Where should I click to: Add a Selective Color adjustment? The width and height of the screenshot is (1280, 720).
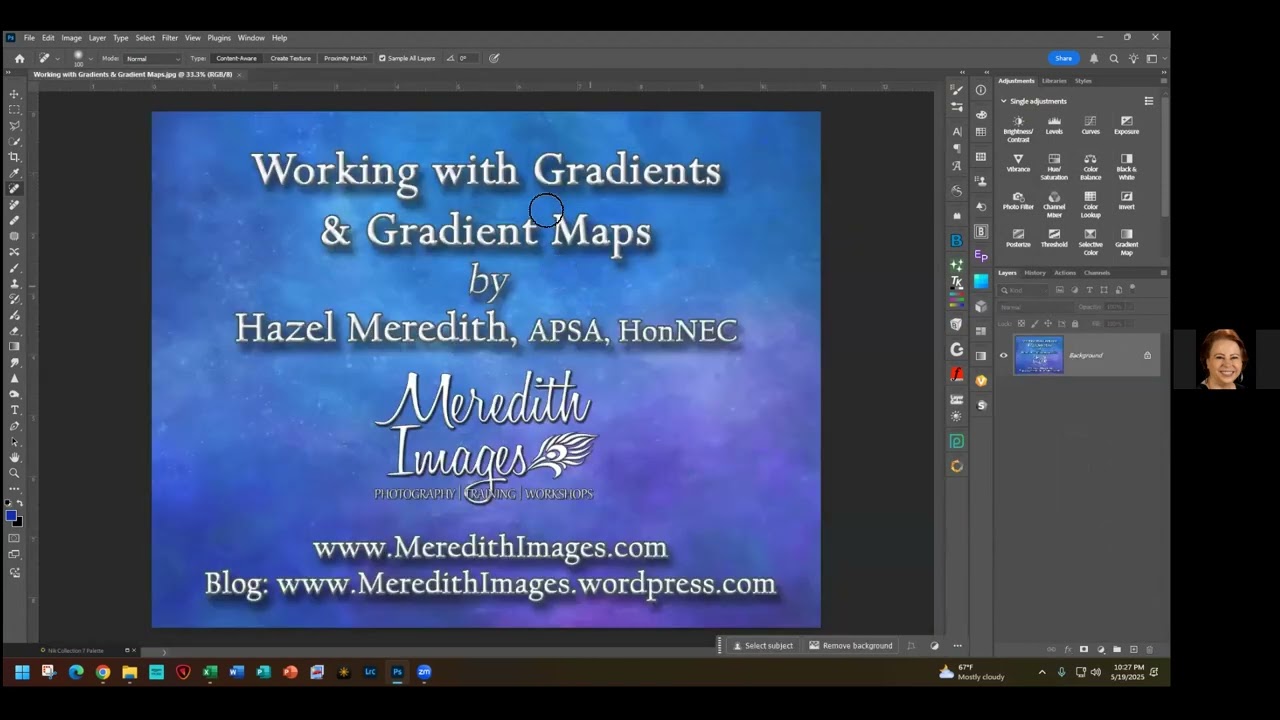click(x=1090, y=242)
